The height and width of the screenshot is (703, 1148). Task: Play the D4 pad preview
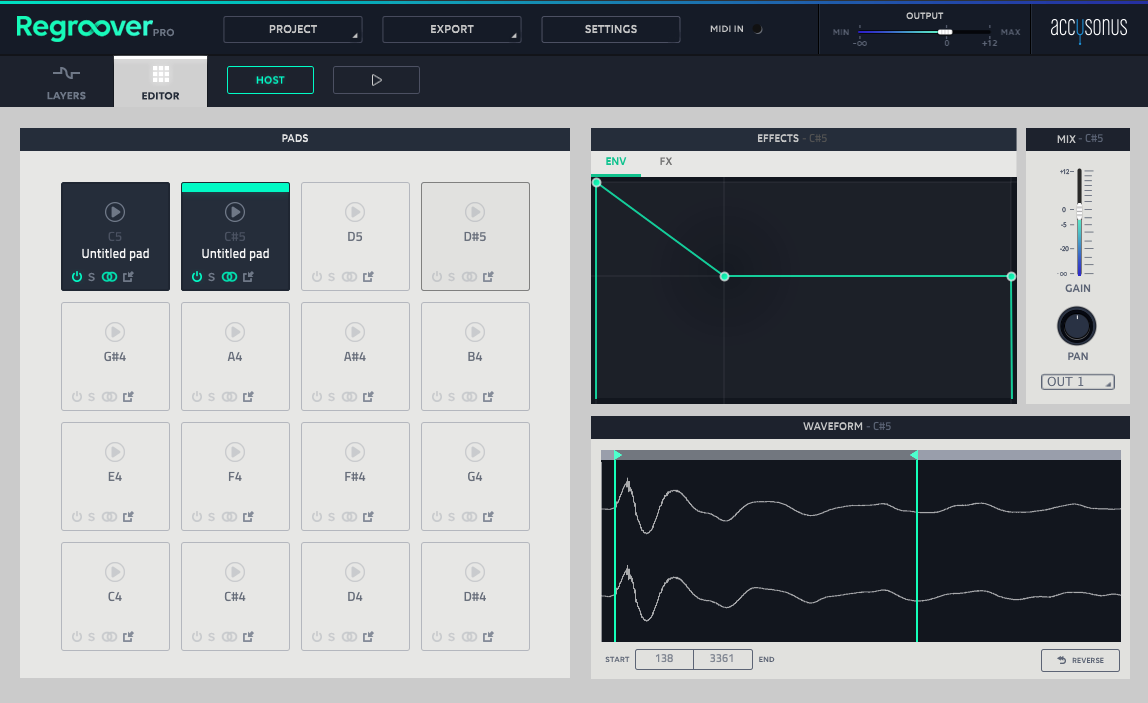[355, 573]
